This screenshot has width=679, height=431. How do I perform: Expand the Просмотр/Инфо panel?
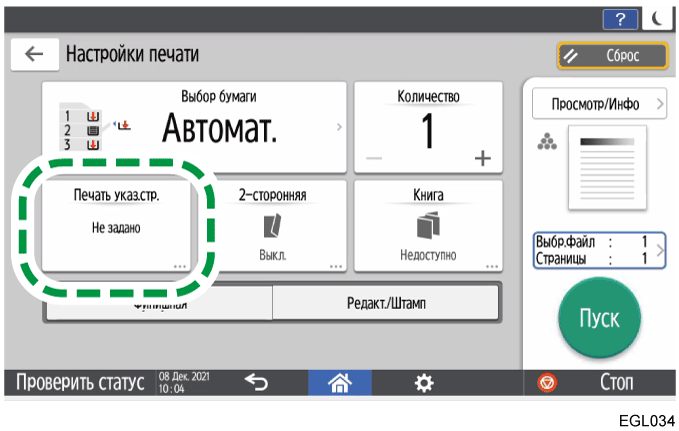(599, 103)
